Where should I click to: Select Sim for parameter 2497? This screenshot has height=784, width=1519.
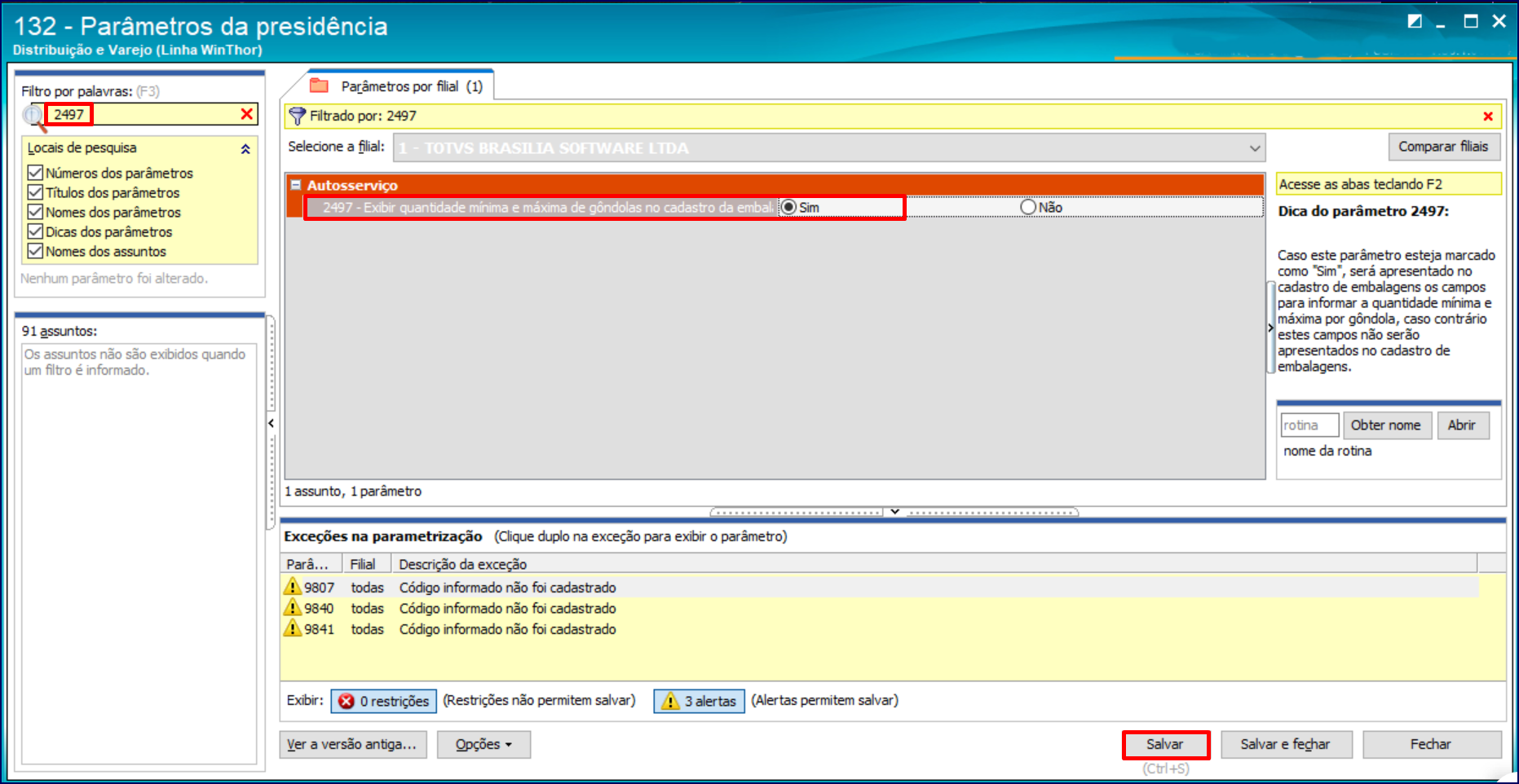788,207
